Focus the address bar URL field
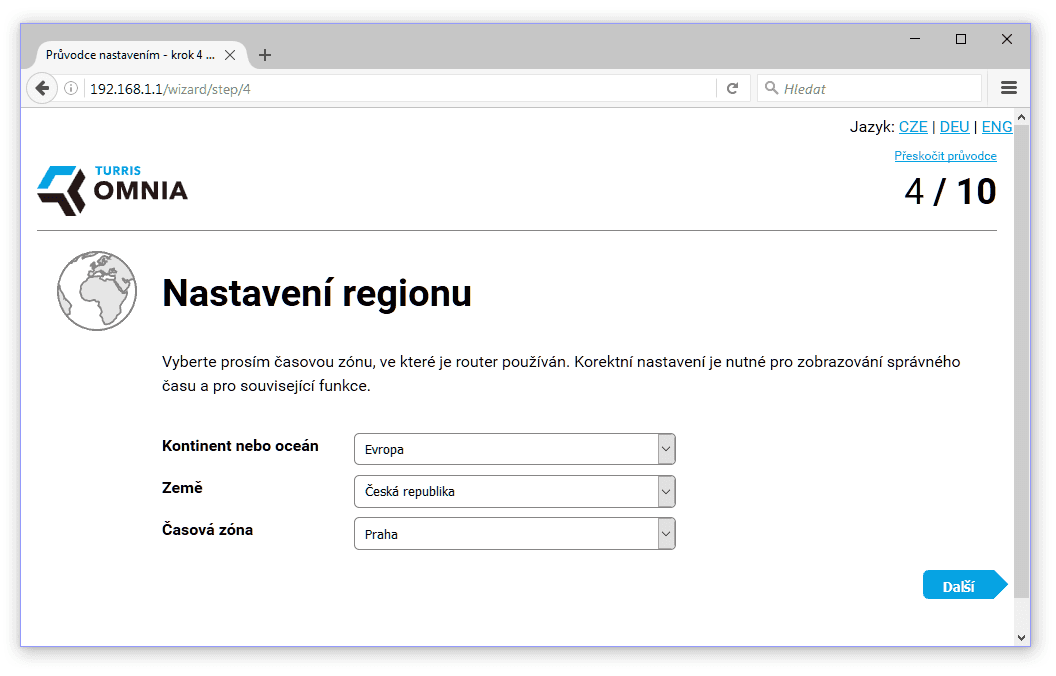 click(401, 89)
